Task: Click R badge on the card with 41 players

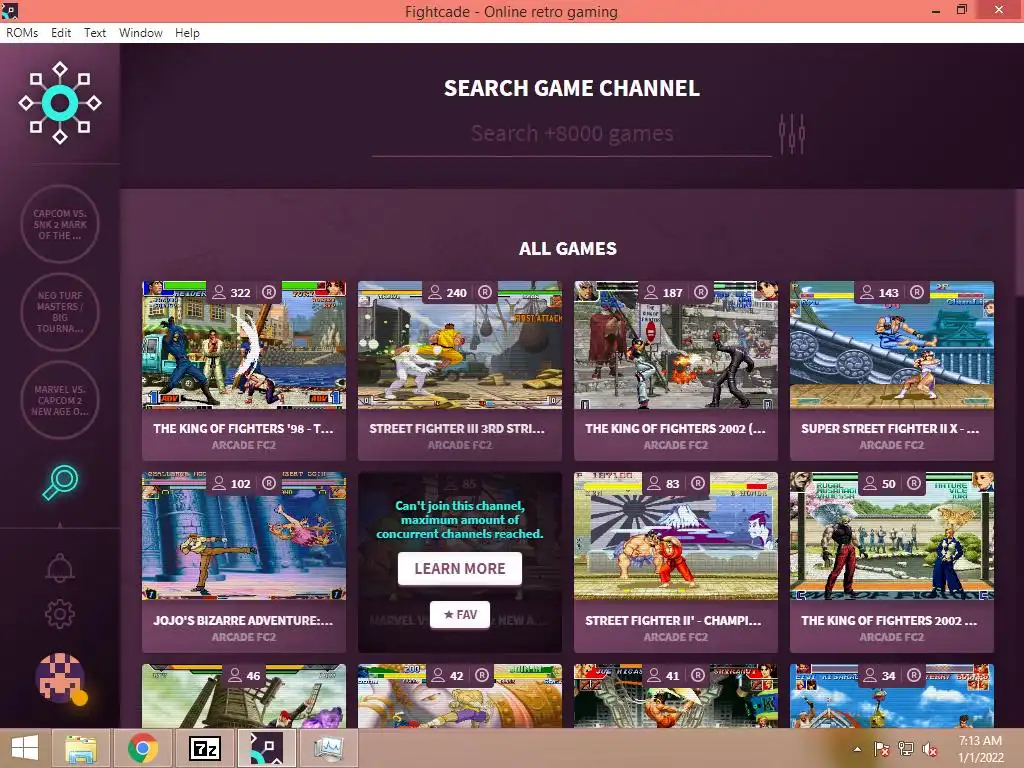Action: point(698,675)
